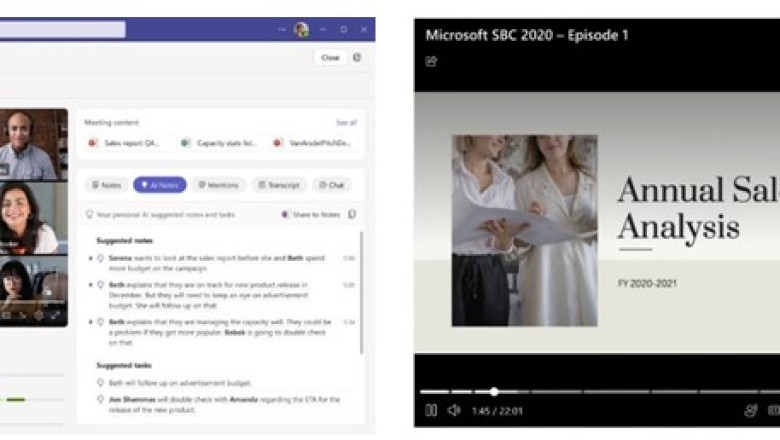Click Share to Notes
The width and height of the screenshot is (780, 440).
pos(311,215)
